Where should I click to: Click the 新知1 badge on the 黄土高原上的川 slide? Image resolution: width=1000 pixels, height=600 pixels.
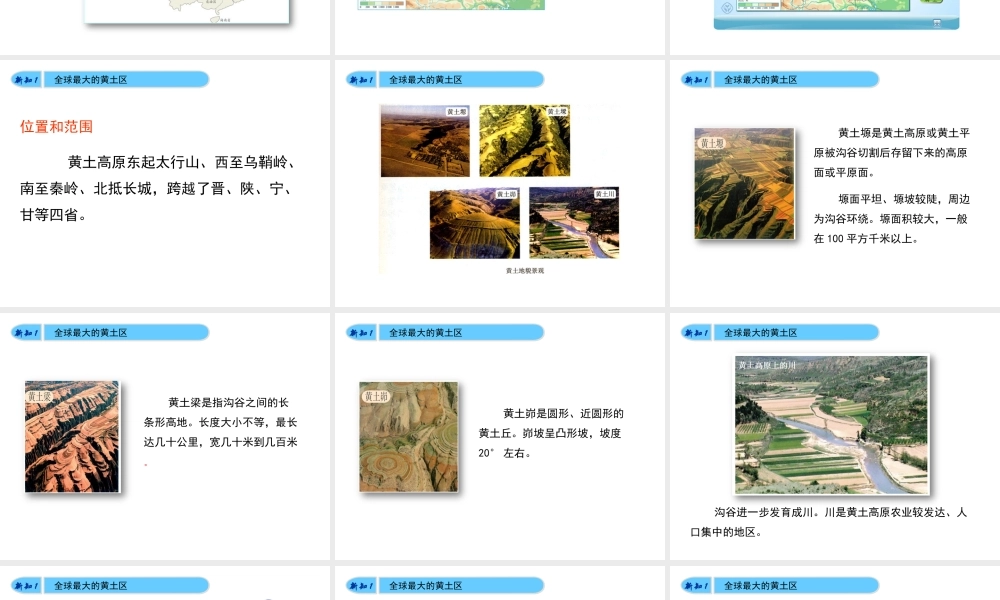click(x=696, y=333)
